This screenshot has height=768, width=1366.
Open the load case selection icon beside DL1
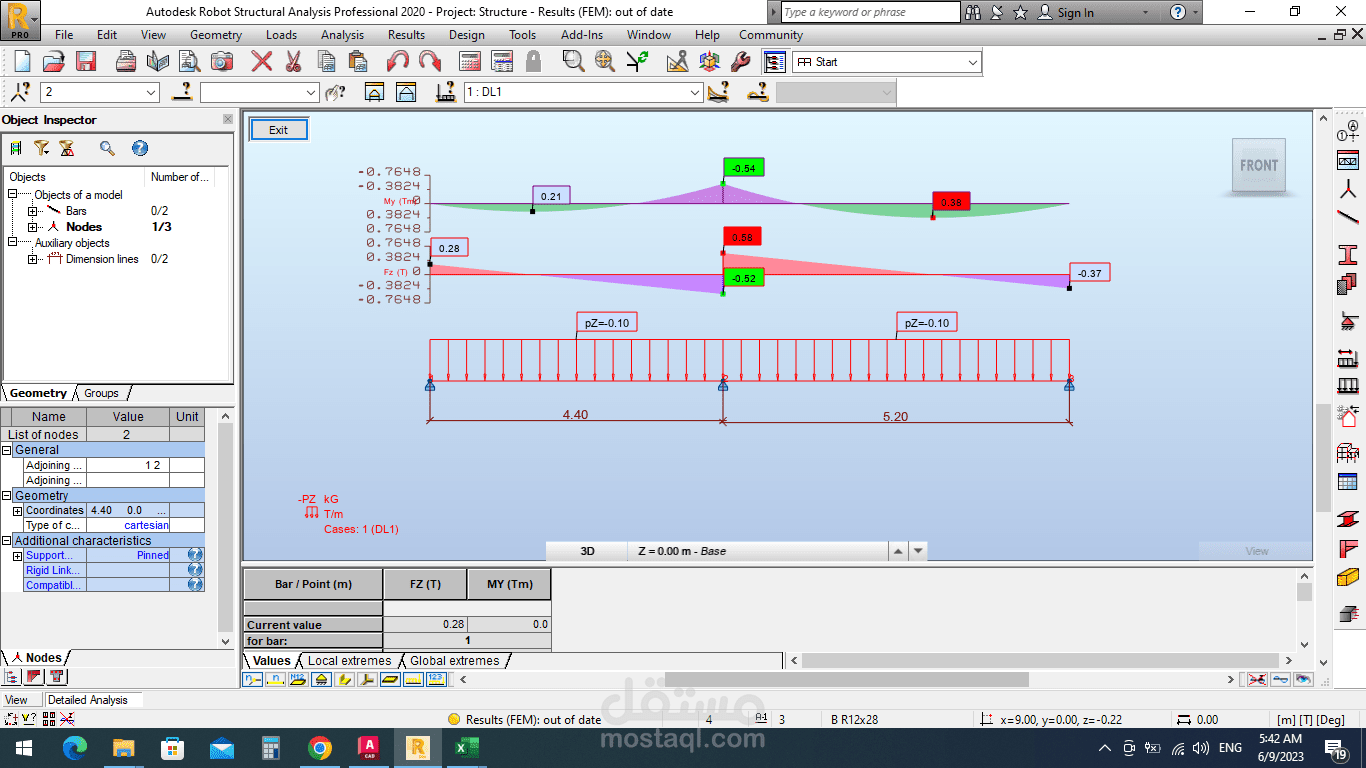coord(447,92)
